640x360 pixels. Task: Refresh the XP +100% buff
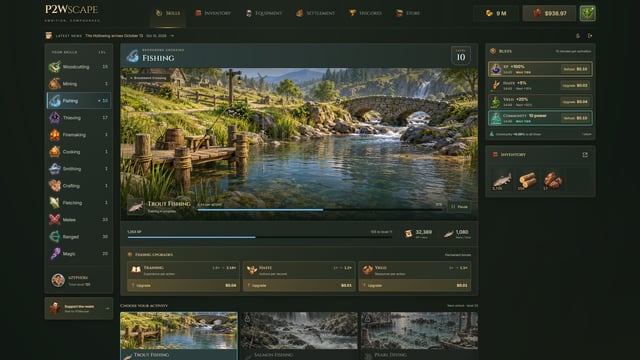click(x=576, y=69)
